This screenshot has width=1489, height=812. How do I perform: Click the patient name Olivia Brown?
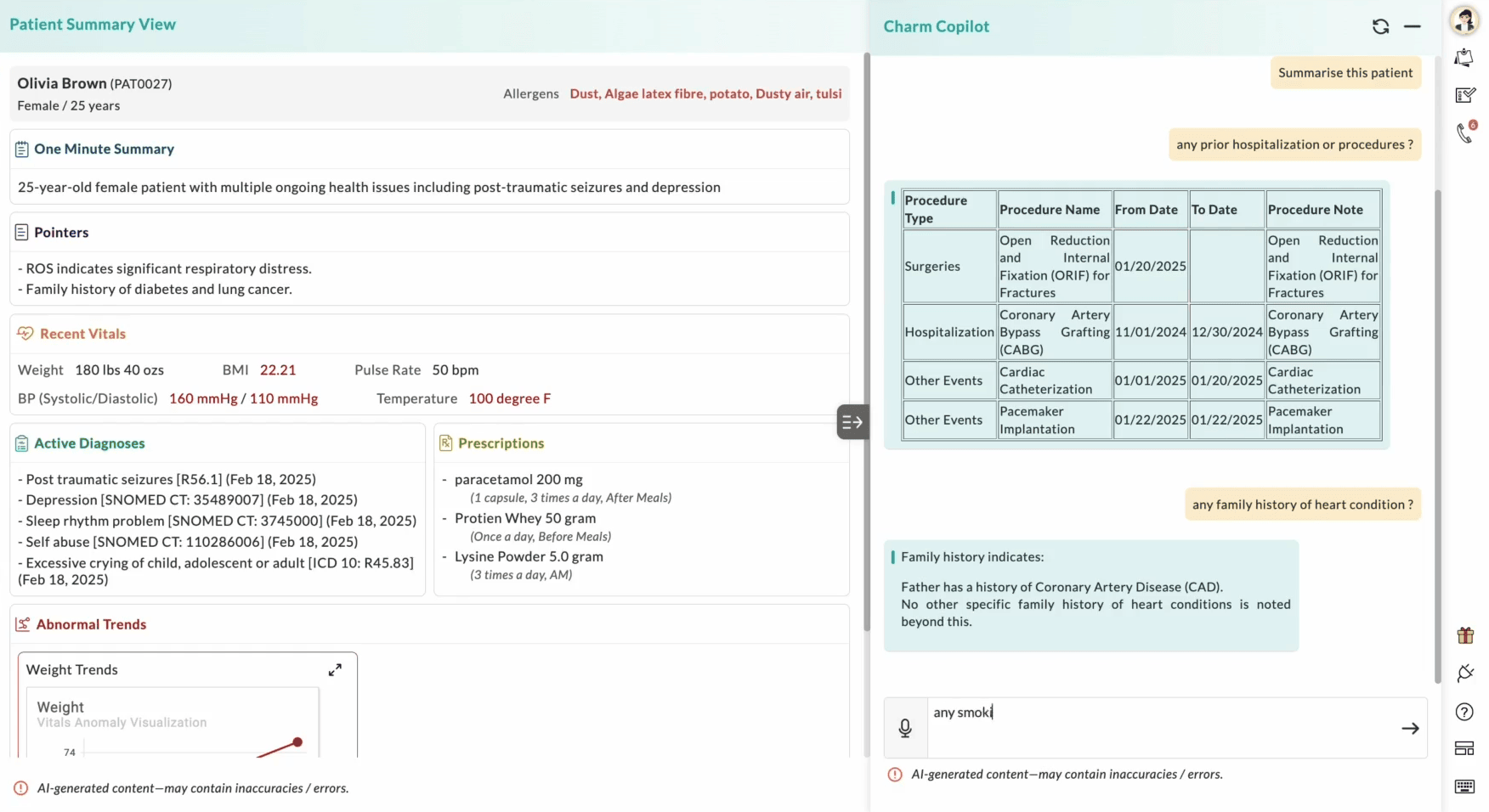click(x=62, y=83)
